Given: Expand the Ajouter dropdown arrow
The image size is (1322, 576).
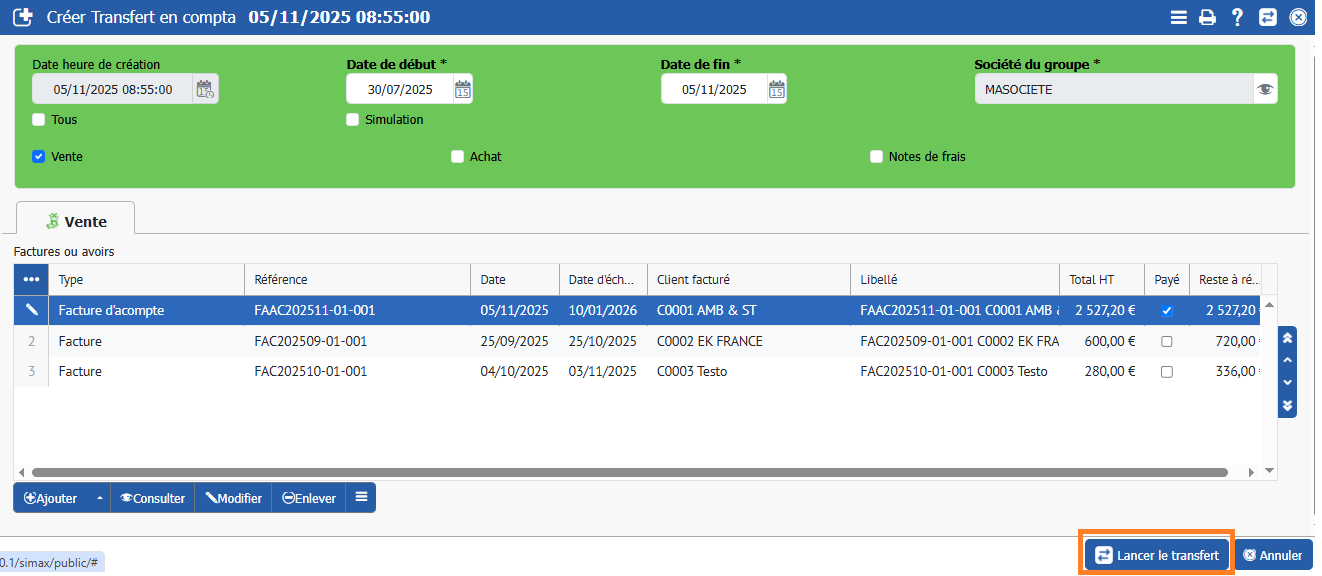Looking at the screenshot, I should [x=98, y=498].
